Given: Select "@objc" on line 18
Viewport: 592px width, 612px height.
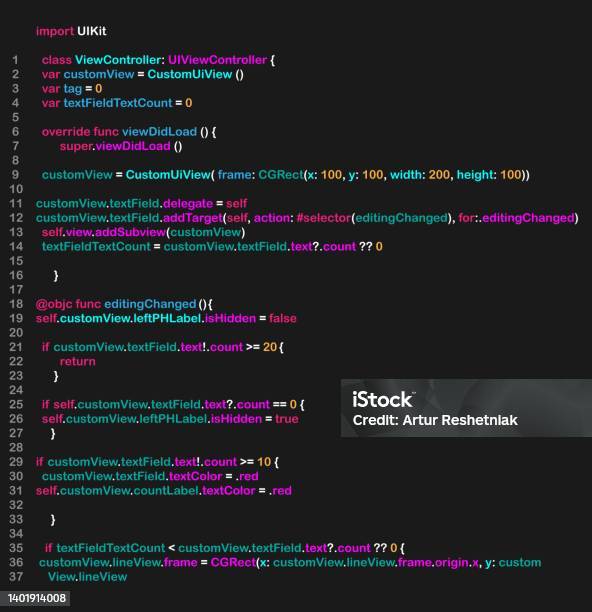Looking at the screenshot, I should [x=54, y=304].
